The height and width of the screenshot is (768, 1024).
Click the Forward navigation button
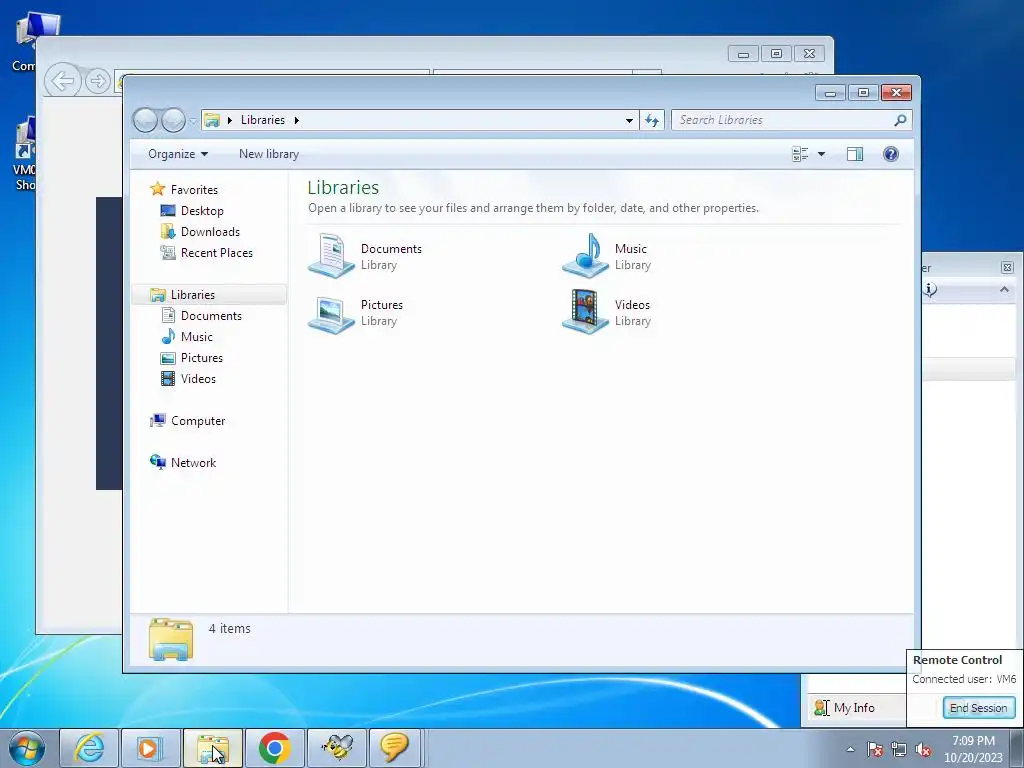click(173, 120)
